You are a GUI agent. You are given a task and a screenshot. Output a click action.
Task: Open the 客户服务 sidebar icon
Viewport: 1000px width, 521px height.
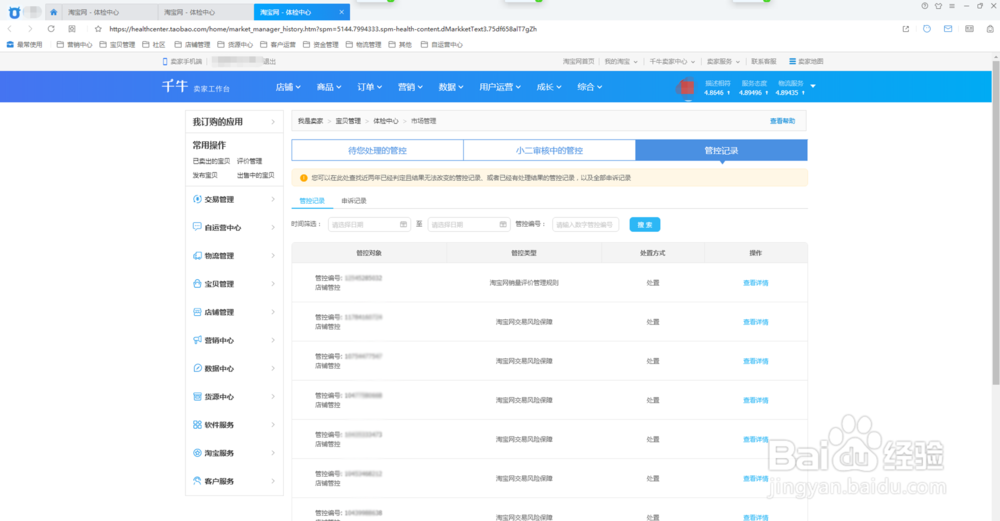(197, 481)
